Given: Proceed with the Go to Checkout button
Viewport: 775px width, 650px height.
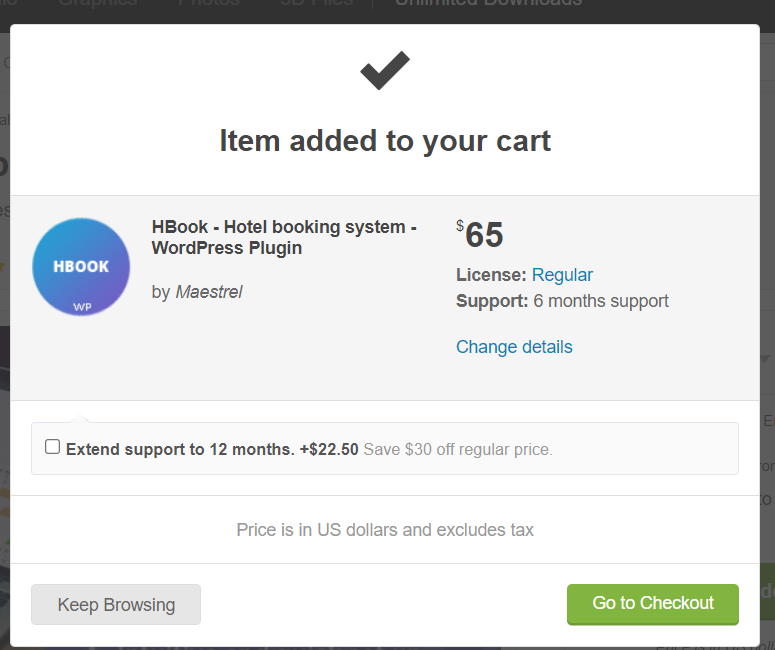Looking at the screenshot, I should [652, 604].
